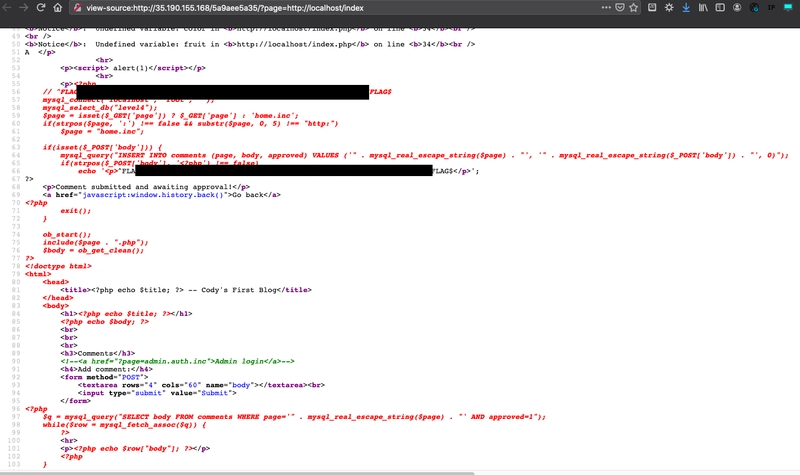Click the textarea name="body" source line
The image size is (800, 475).
coord(201,385)
